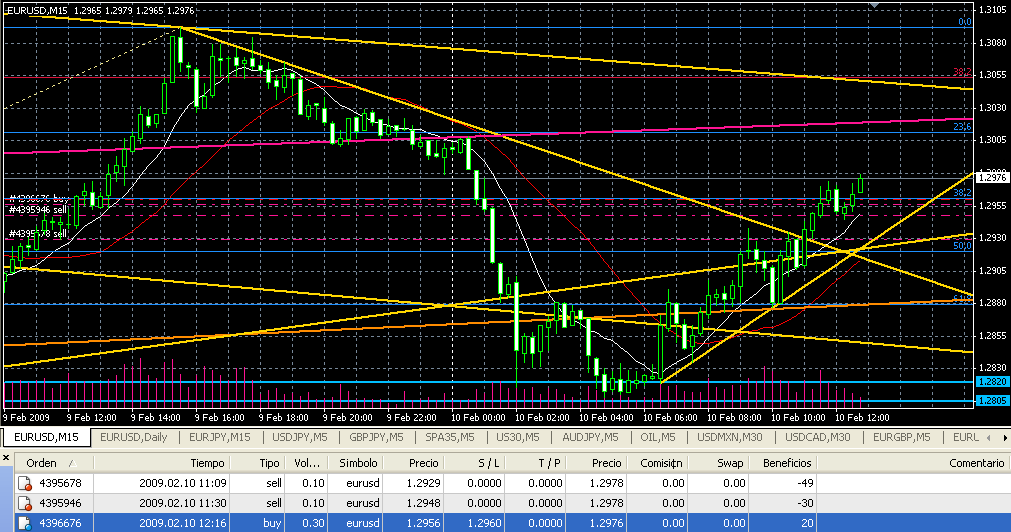Click the 1.2976 current price tag
The image size is (1011, 532).
pyautogui.click(x=992, y=177)
